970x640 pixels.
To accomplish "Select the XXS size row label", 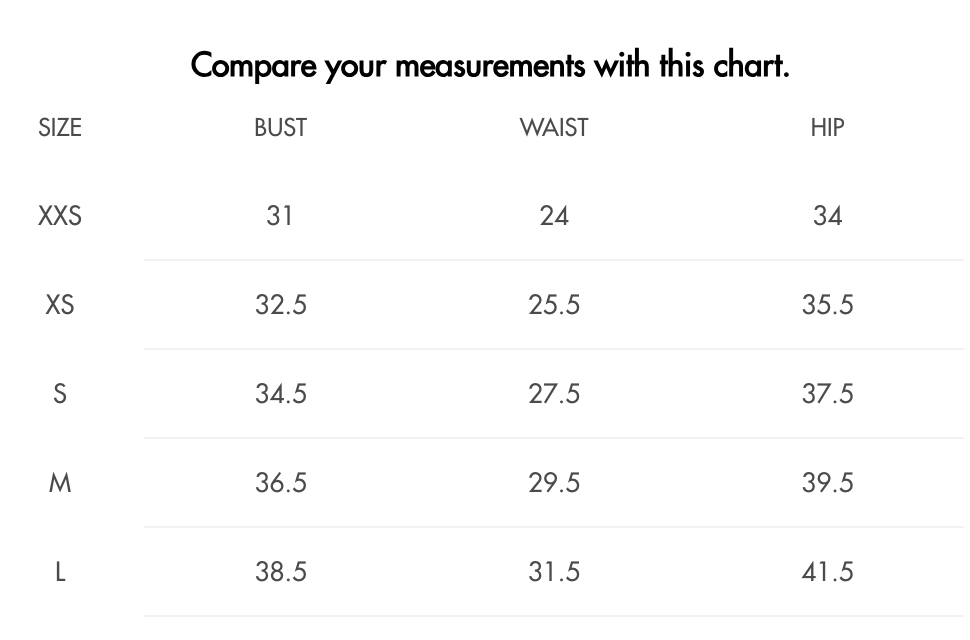I will click(x=60, y=216).
